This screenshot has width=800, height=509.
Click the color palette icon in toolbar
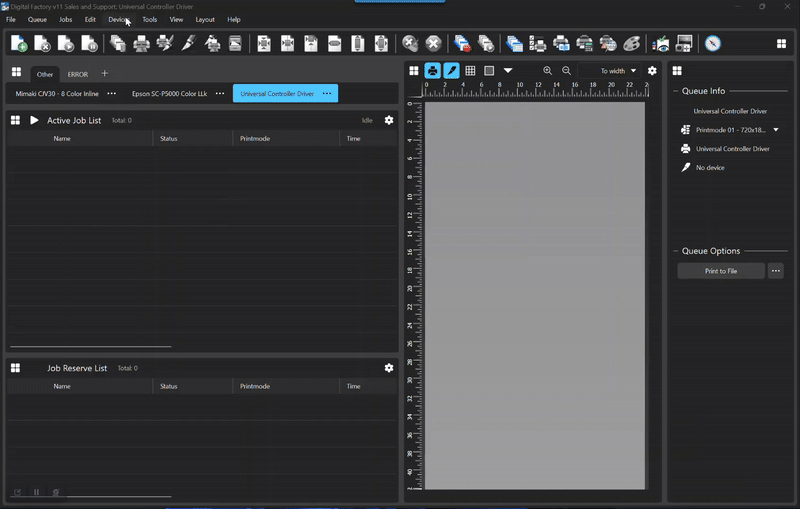631,43
